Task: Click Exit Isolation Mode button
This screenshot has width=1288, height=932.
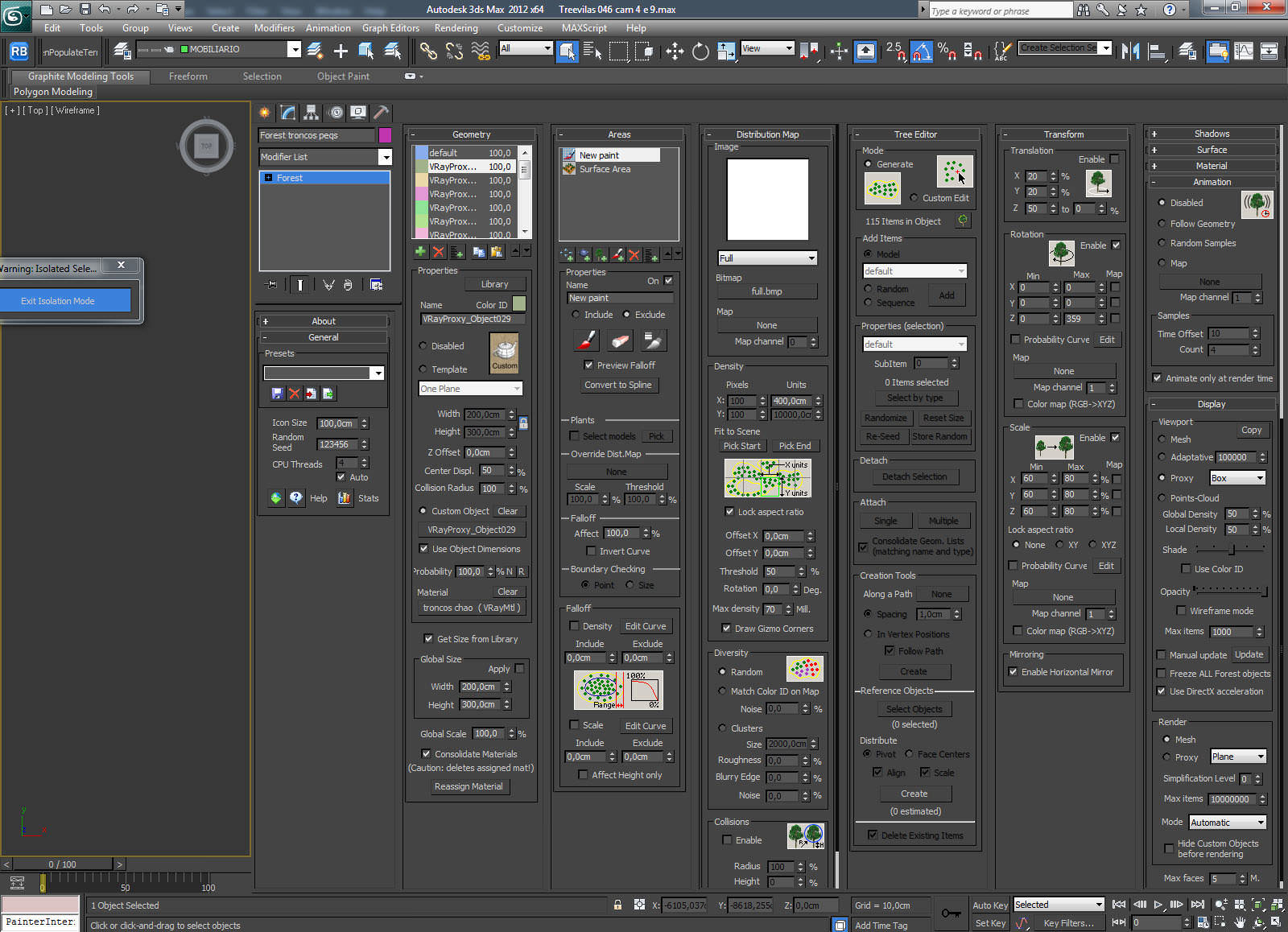Action: 65,301
